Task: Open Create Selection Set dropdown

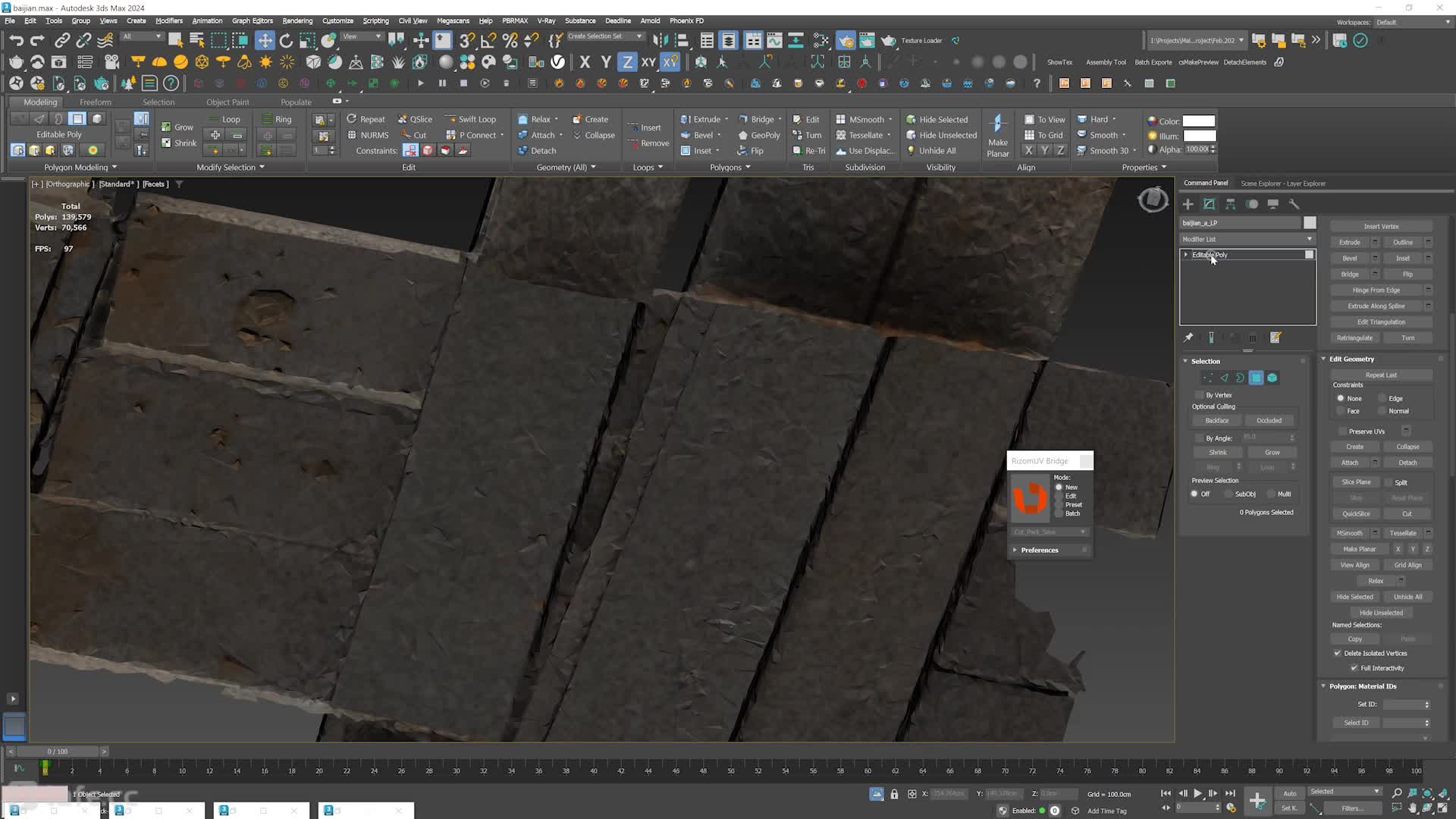Action: click(605, 36)
